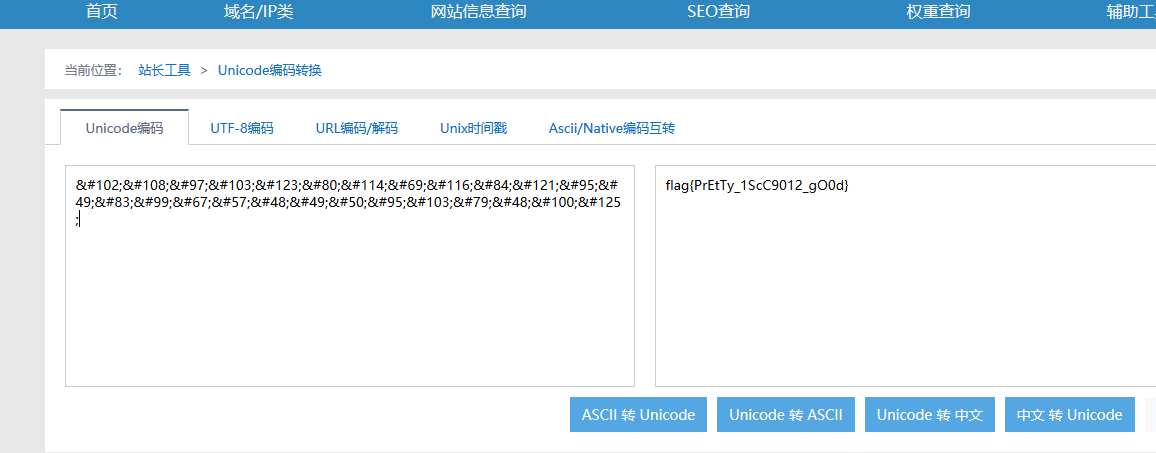Screen dimensions: 1156x453
Task: Switch to the Ascii/Native编码互转 tab
Action: tap(612, 128)
